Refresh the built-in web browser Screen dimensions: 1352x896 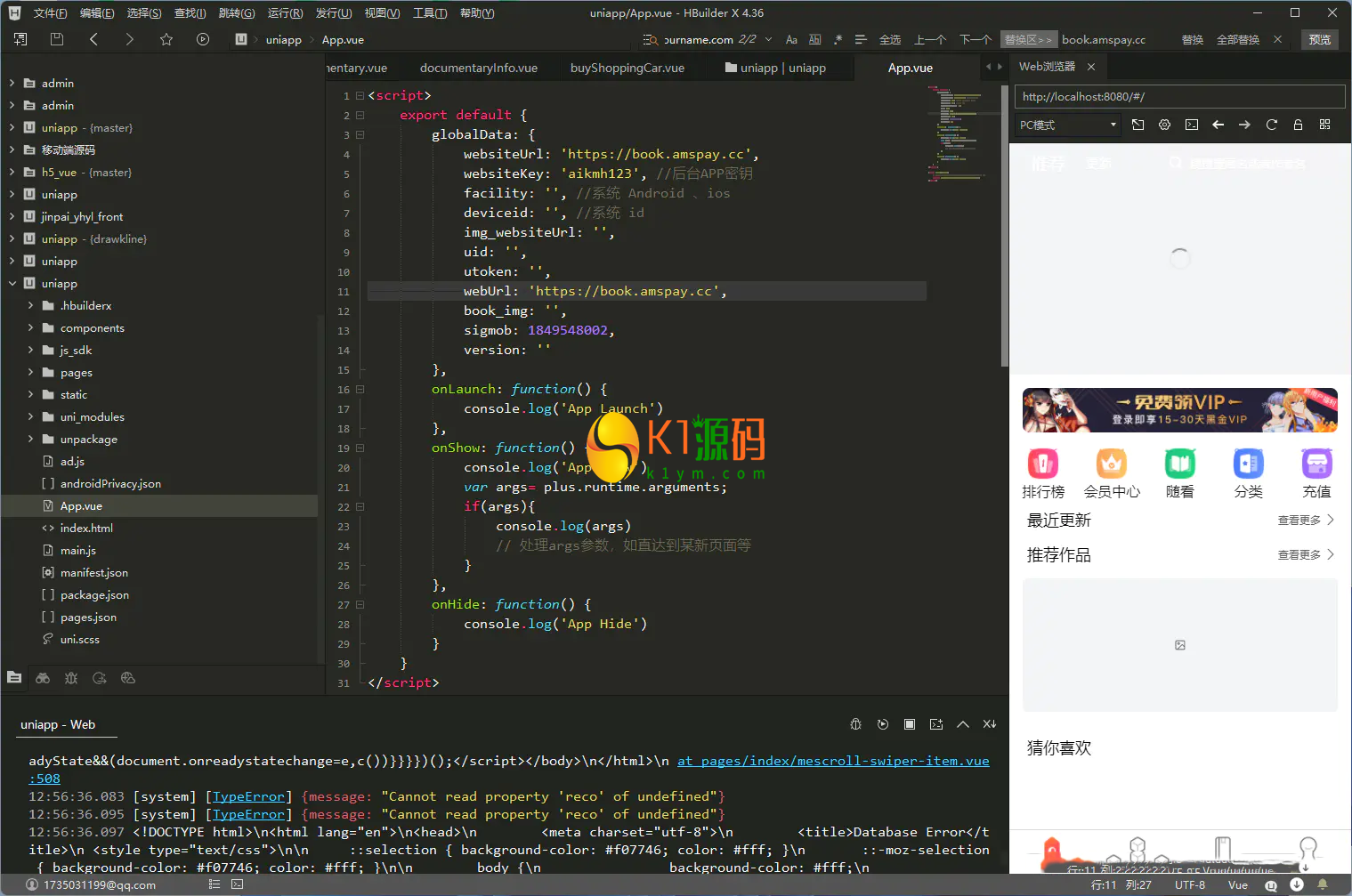(x=1271, y=125)
